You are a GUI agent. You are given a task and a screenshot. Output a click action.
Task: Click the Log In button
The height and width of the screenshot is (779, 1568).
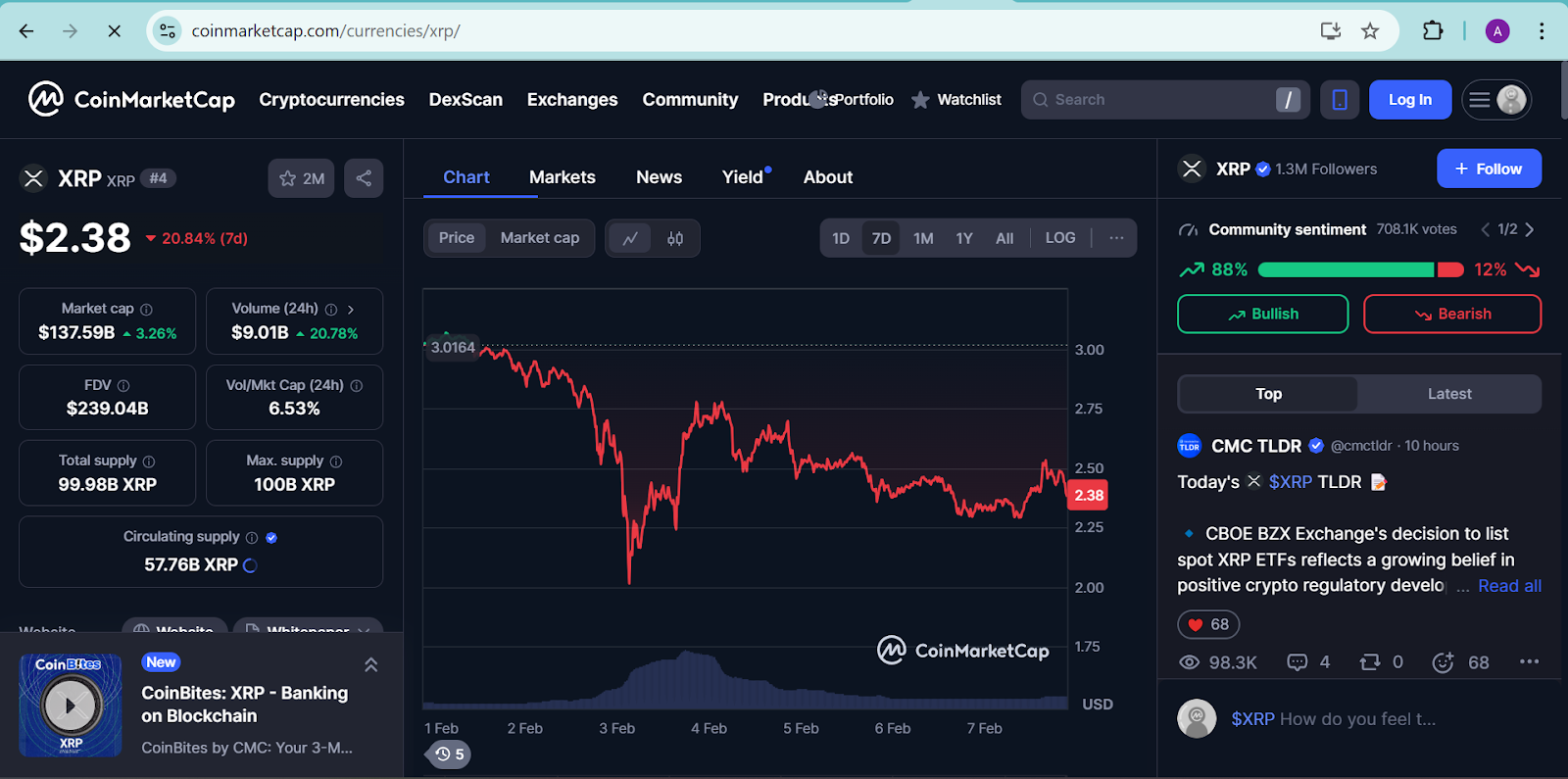pos(1410,99)
